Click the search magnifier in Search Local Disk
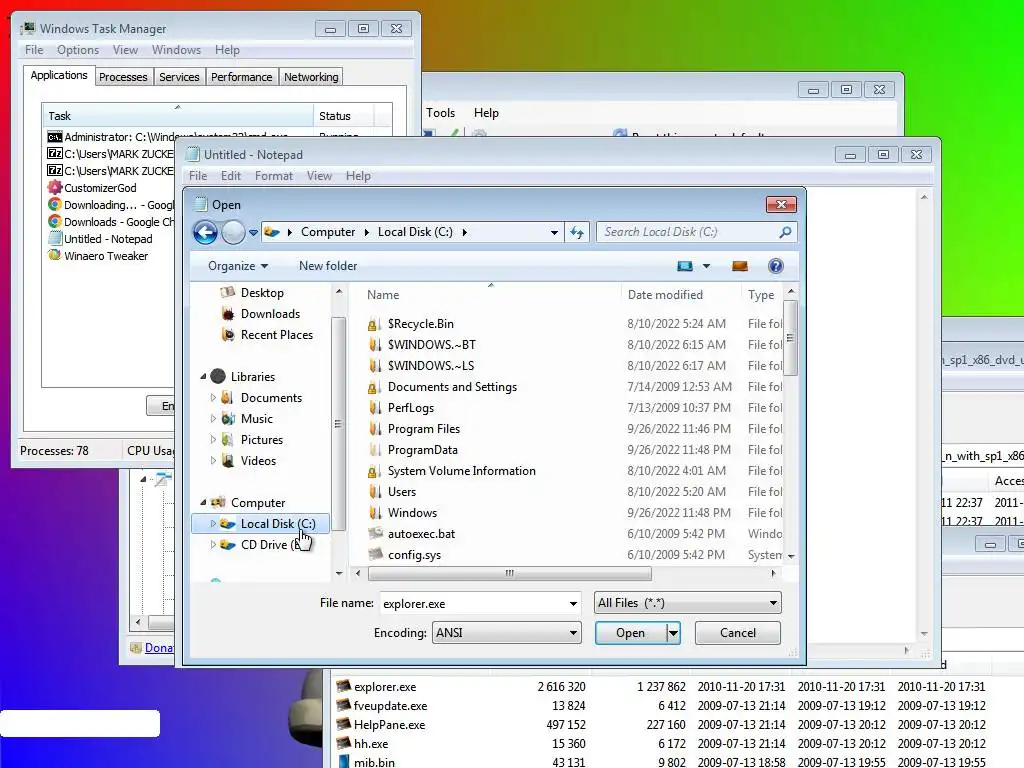1024x768 pixels. tap(785, 232)
